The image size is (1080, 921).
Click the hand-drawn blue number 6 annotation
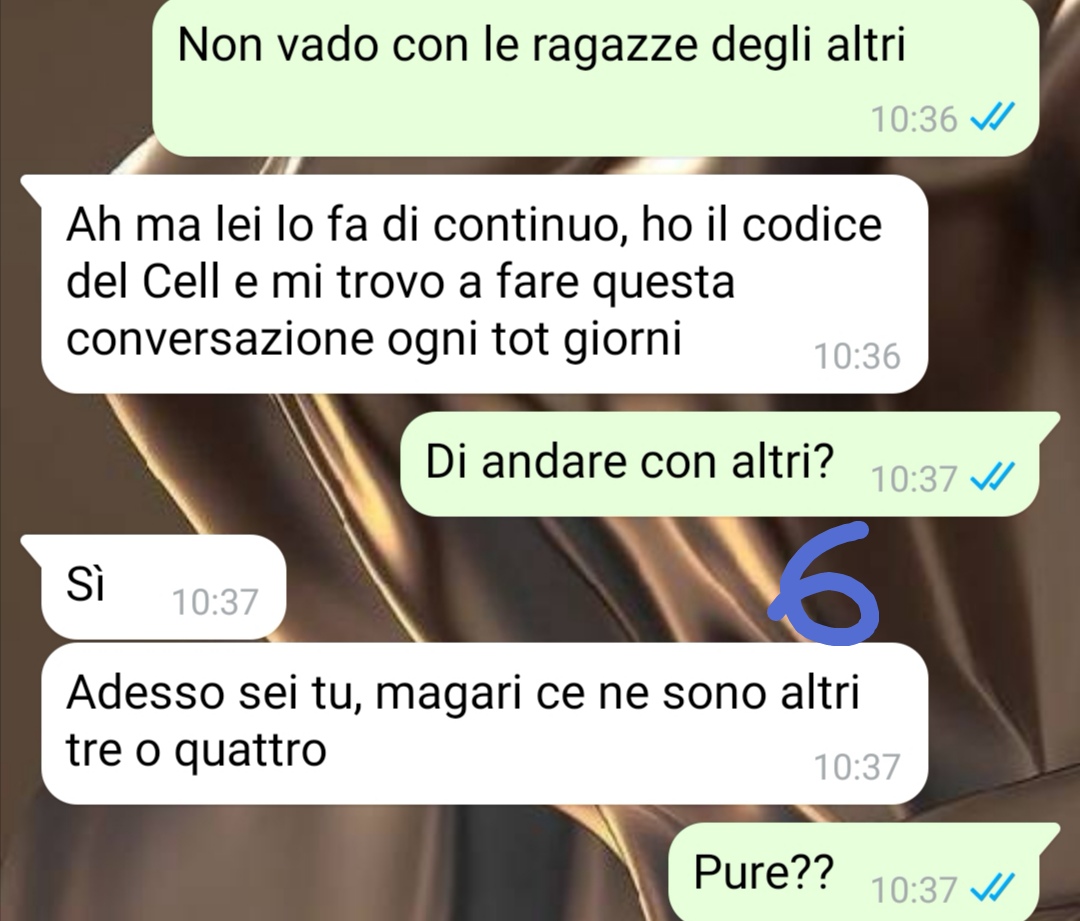824,583
